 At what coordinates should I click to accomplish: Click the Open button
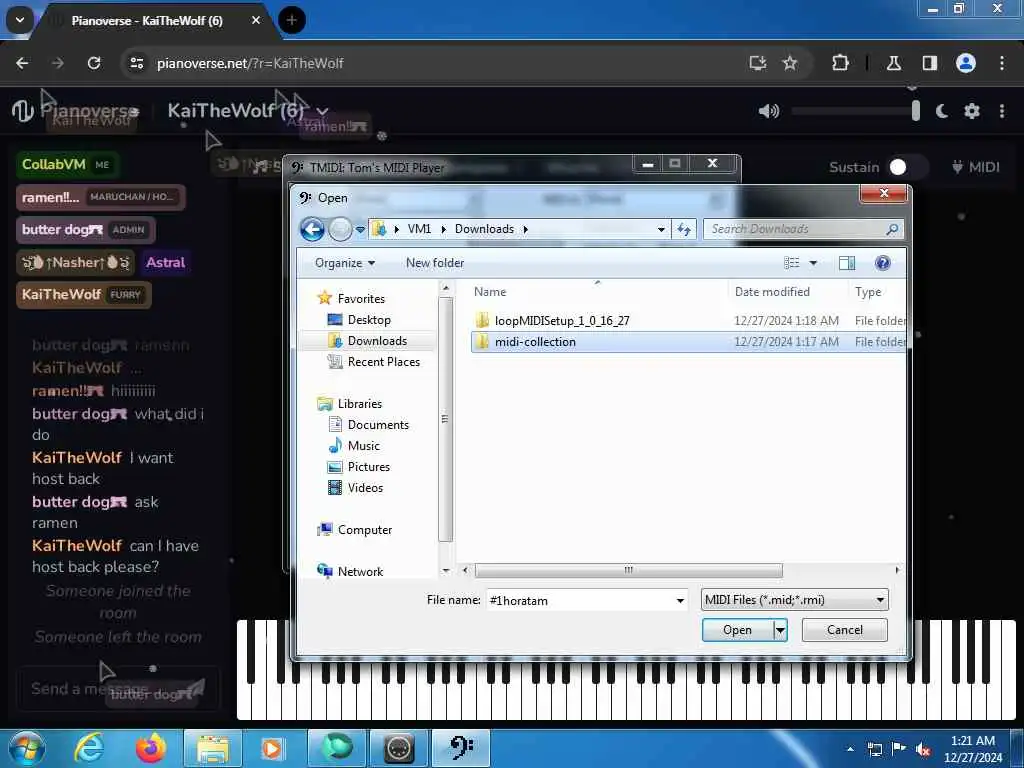point(737,630)
